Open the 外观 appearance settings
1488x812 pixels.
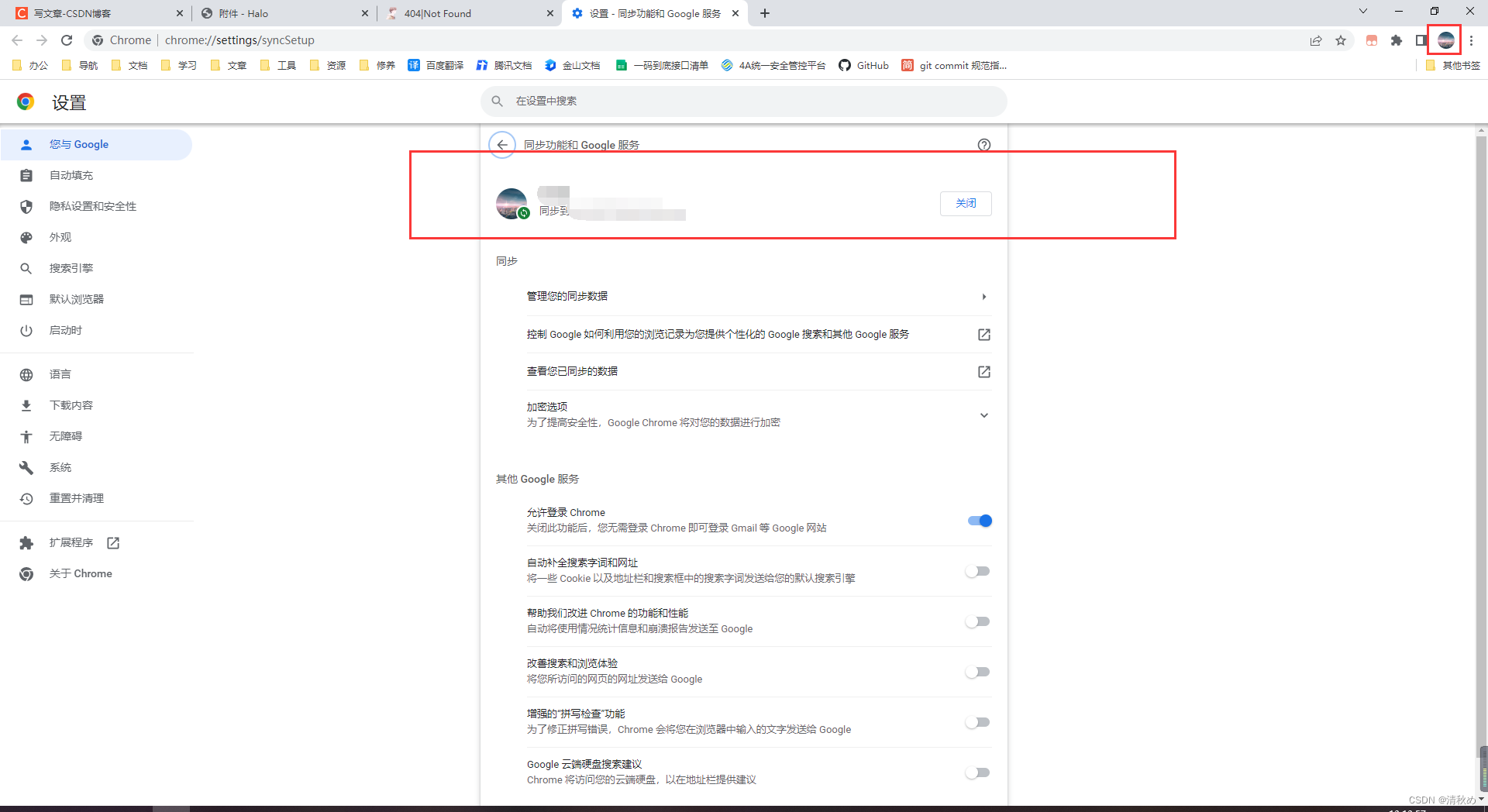point(60,237)
